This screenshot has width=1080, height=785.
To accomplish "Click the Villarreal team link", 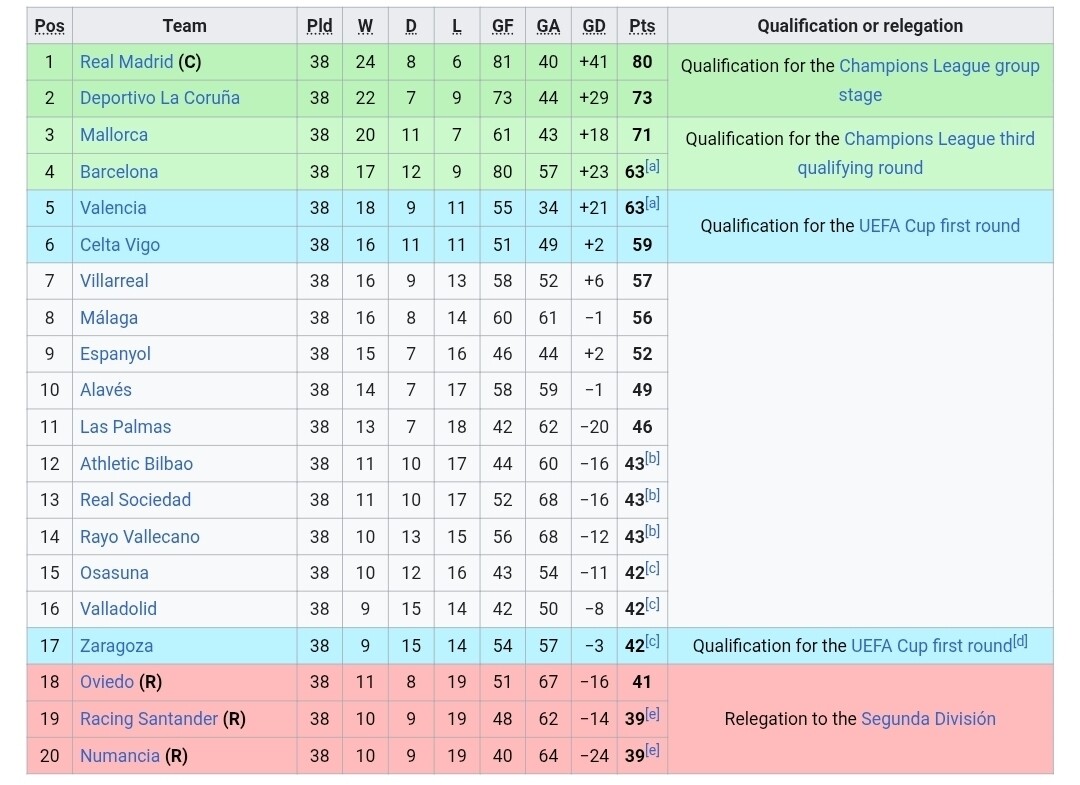I will 114,281.
